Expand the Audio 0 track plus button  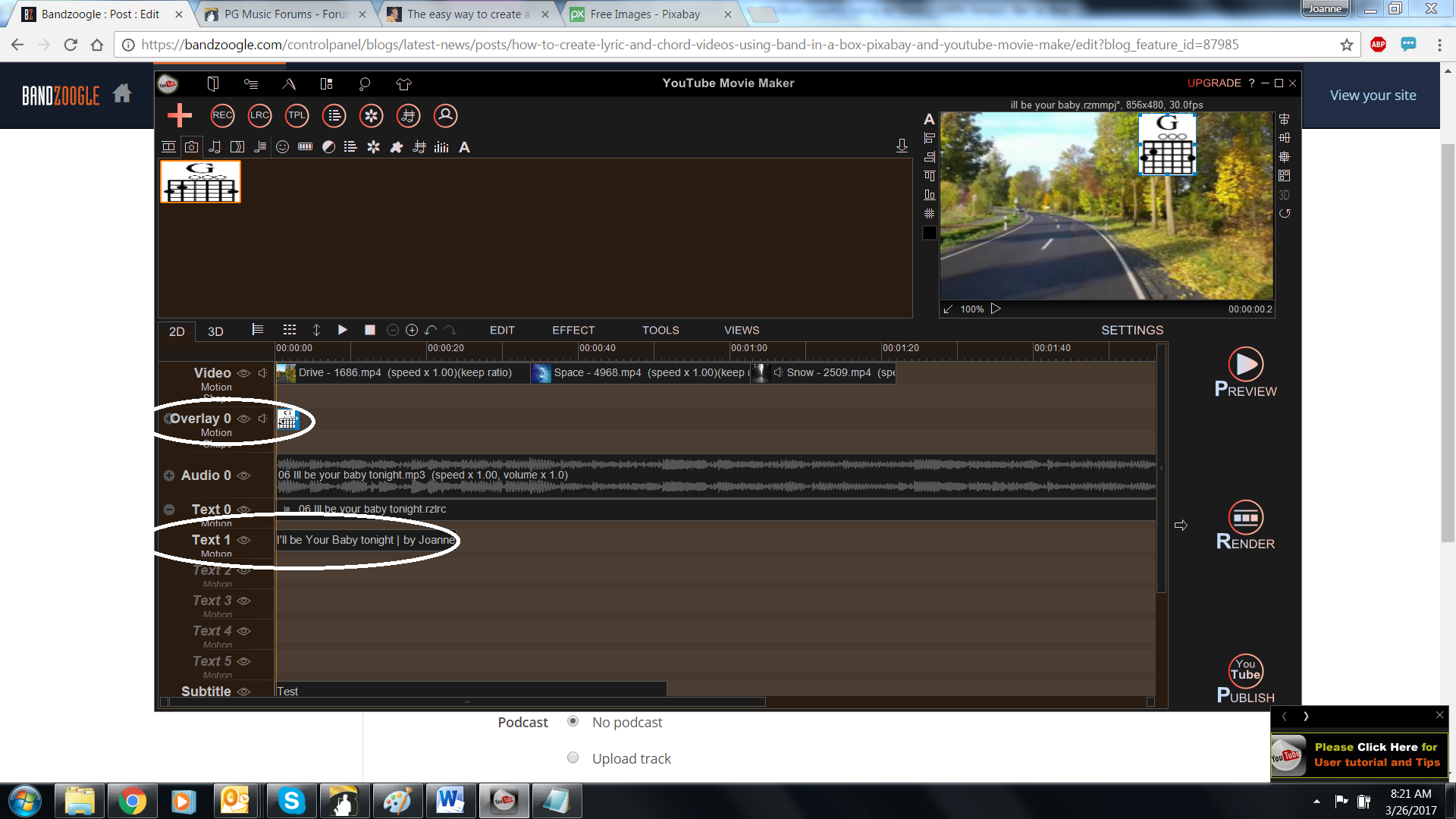169,475
